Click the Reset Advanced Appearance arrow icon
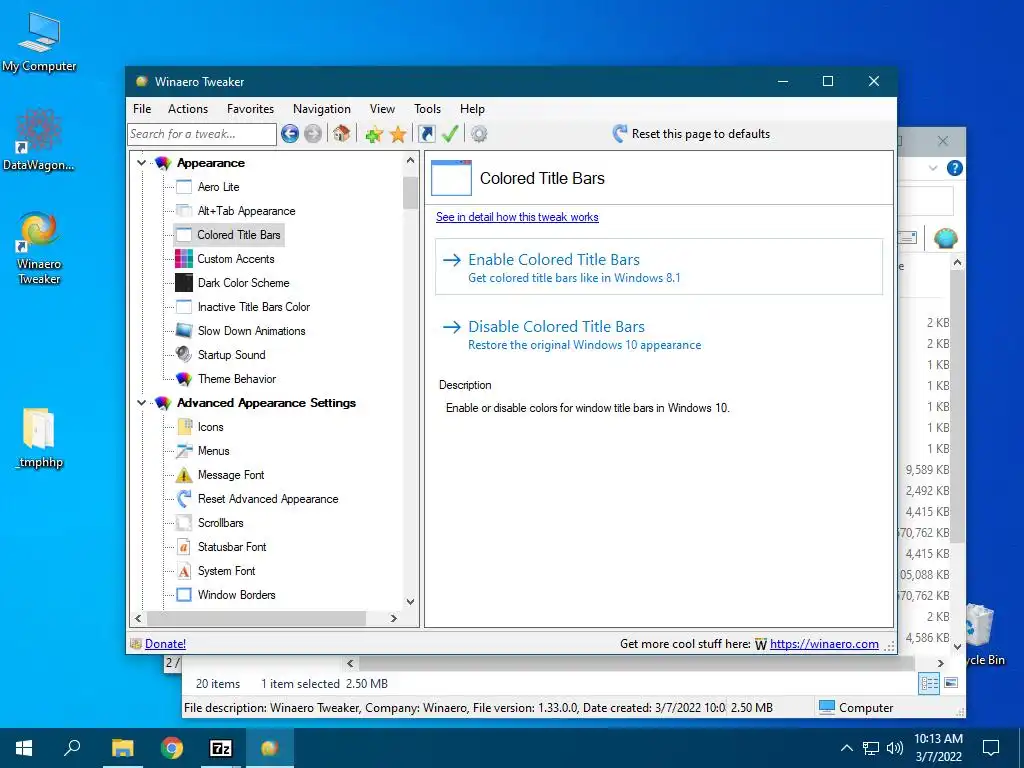The height and width of the screenshot is (768, 1024). [x=184, y=499]
